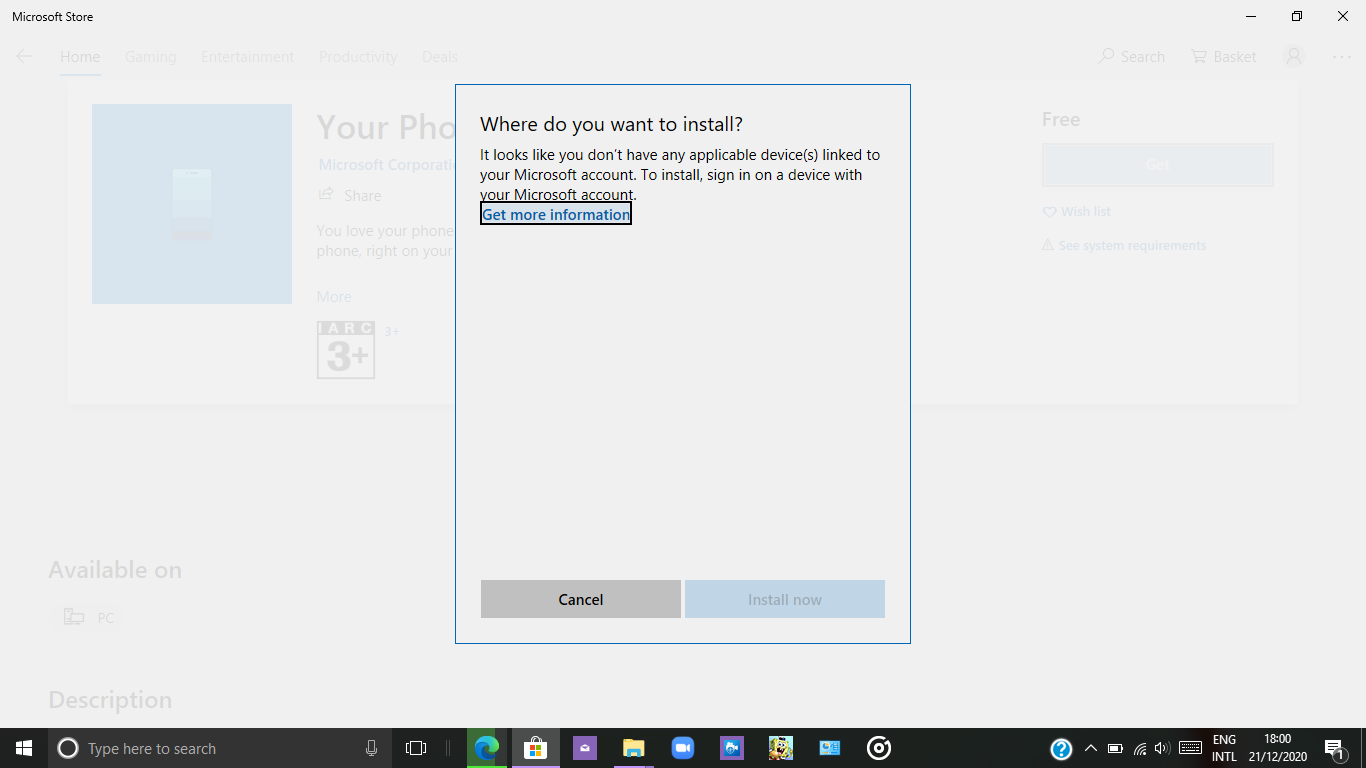Open the circular white ring app on taskbar
Viewport: 1366px width, 768px height.
[879, 748]
